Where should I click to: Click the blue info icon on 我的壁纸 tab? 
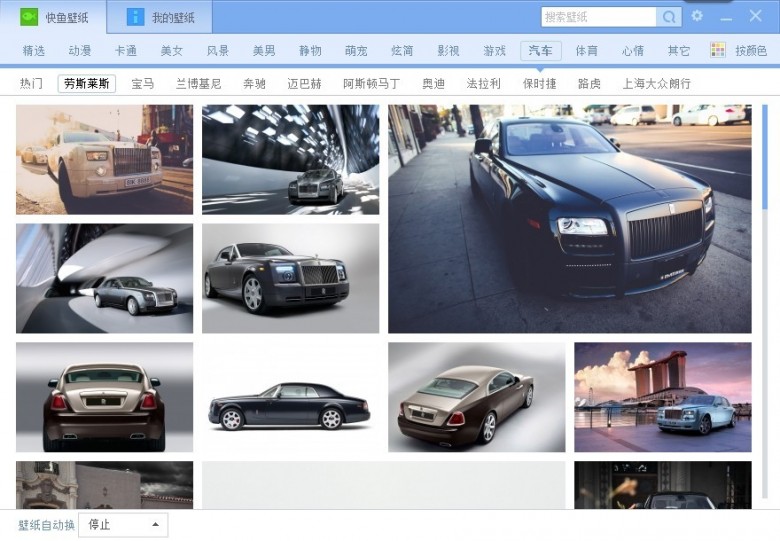tap(135, 17)
